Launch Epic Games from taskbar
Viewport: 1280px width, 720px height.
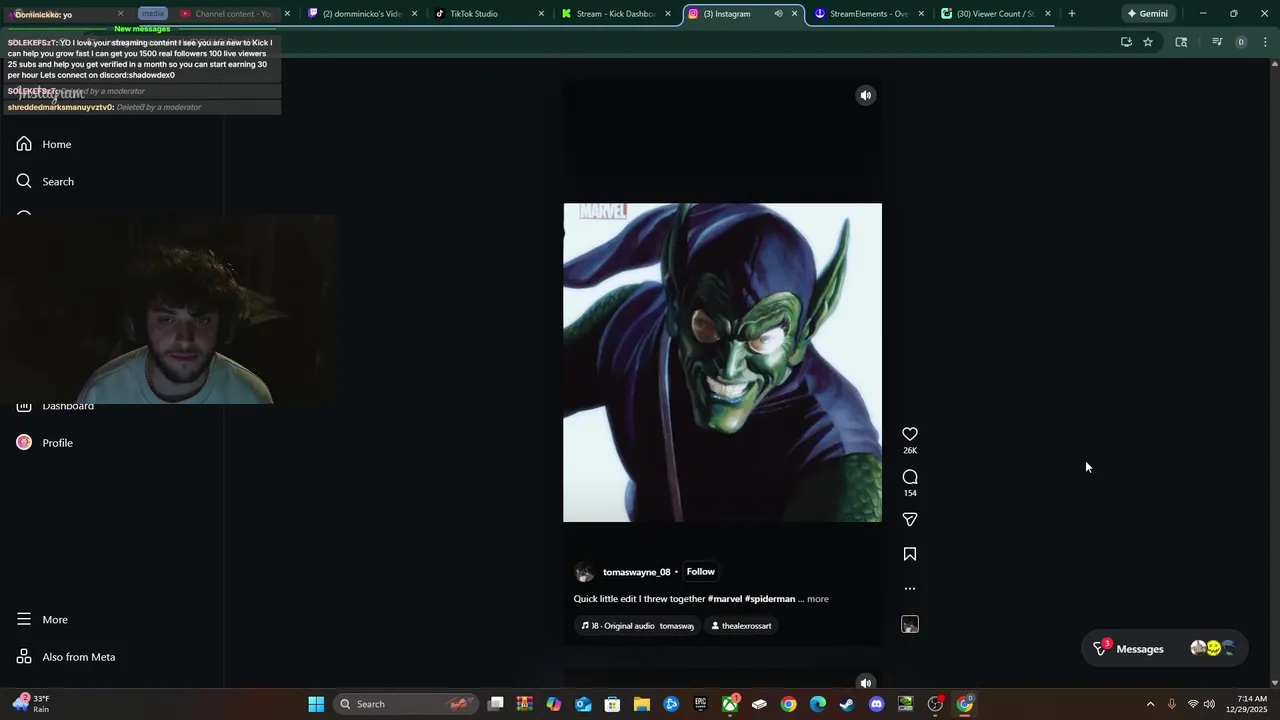(701, 704)
